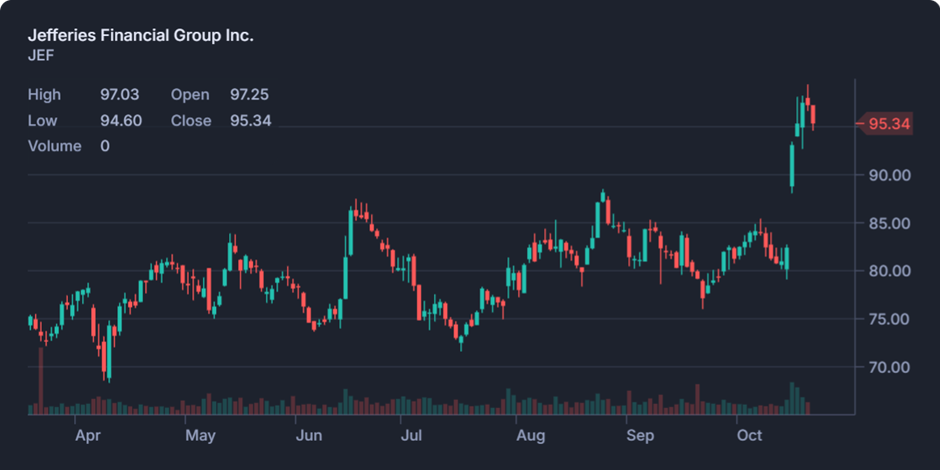This screenshot has width=940, height=470.
Task: Click the Jun label on time axis
Action: pos(309,435)
